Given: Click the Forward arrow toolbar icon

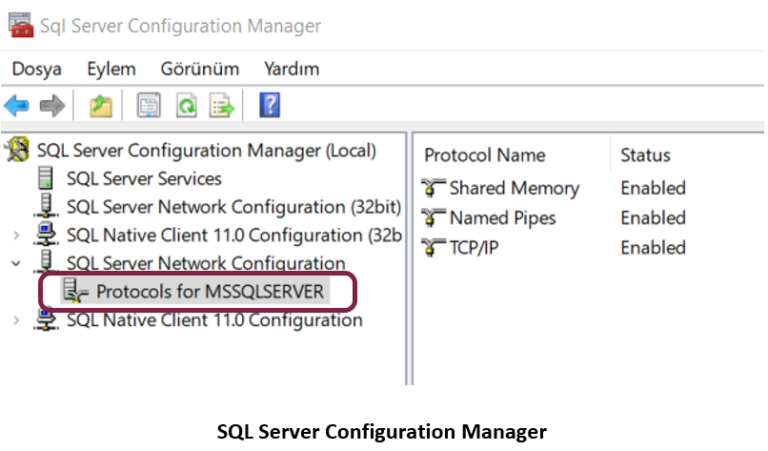Looking at the screenshot, I should [x=51, y=106].
